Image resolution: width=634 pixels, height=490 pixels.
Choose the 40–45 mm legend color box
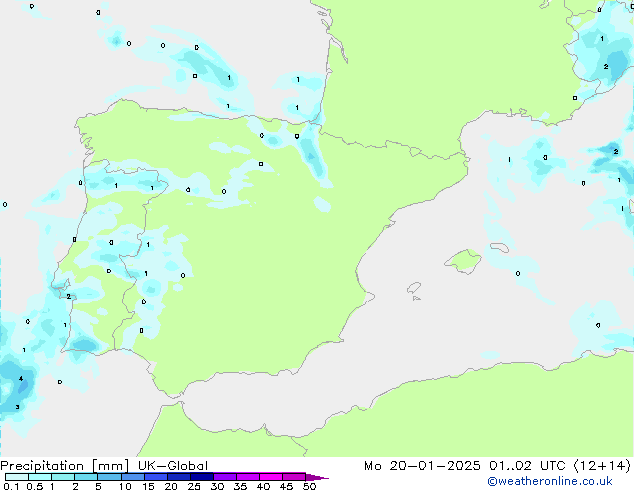271,477
